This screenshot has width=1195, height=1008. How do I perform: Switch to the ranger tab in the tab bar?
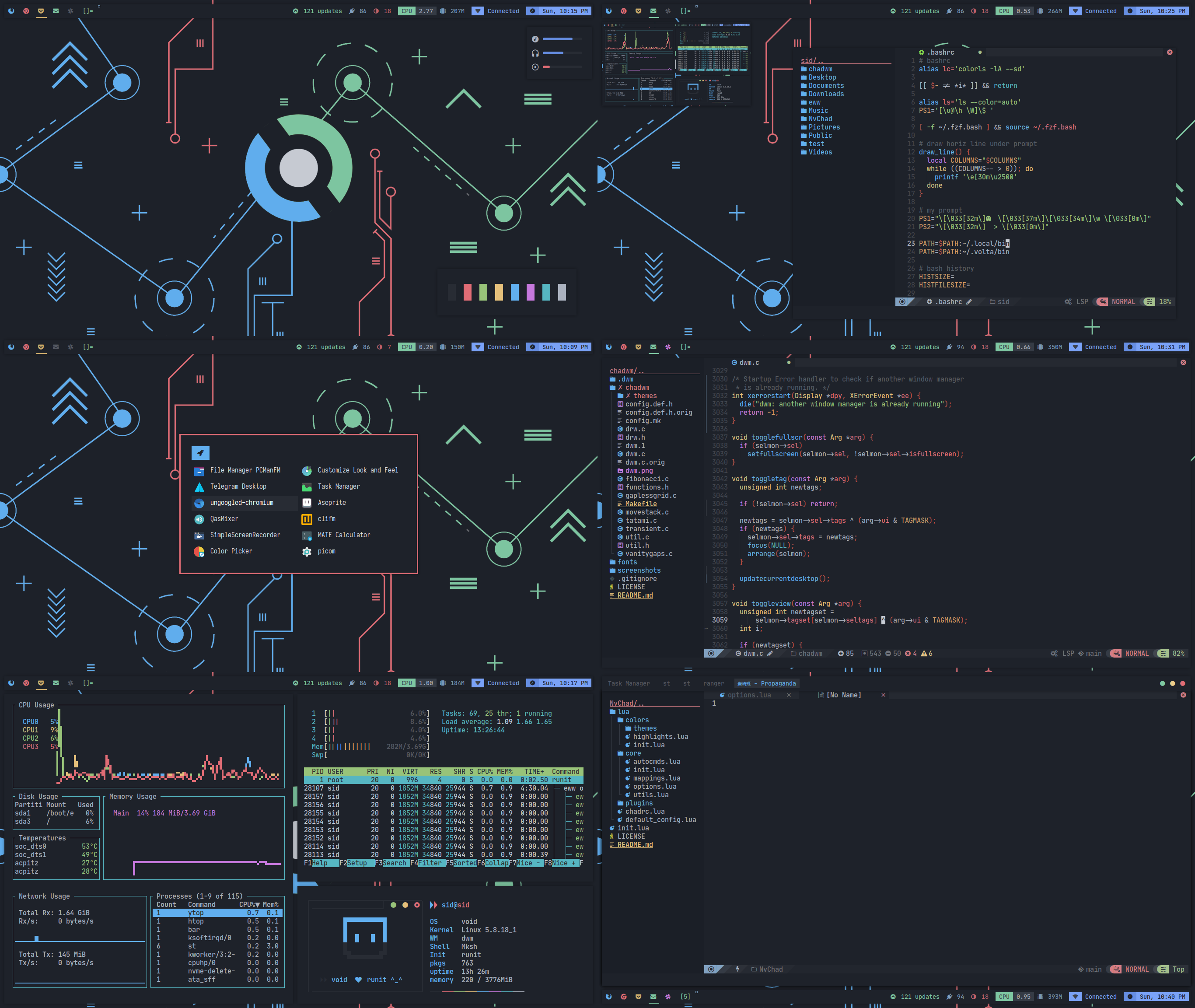click(x=713, y=683)
